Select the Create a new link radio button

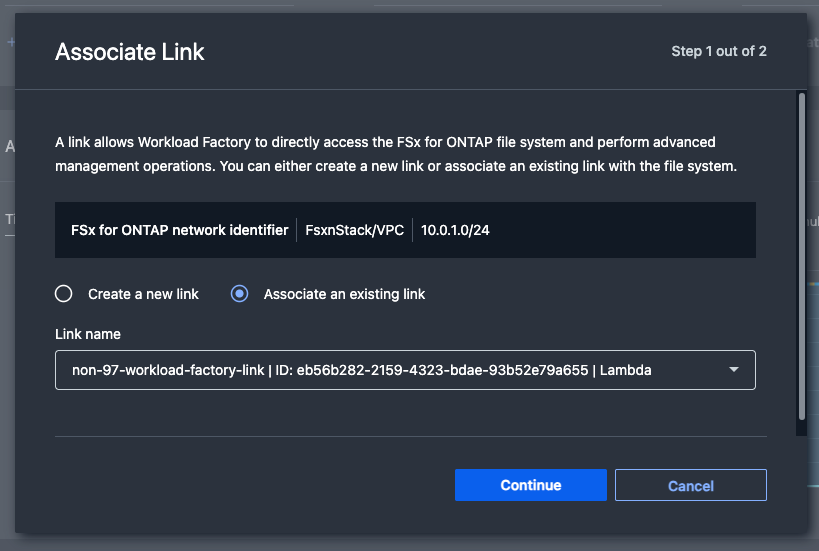[64, 294]
